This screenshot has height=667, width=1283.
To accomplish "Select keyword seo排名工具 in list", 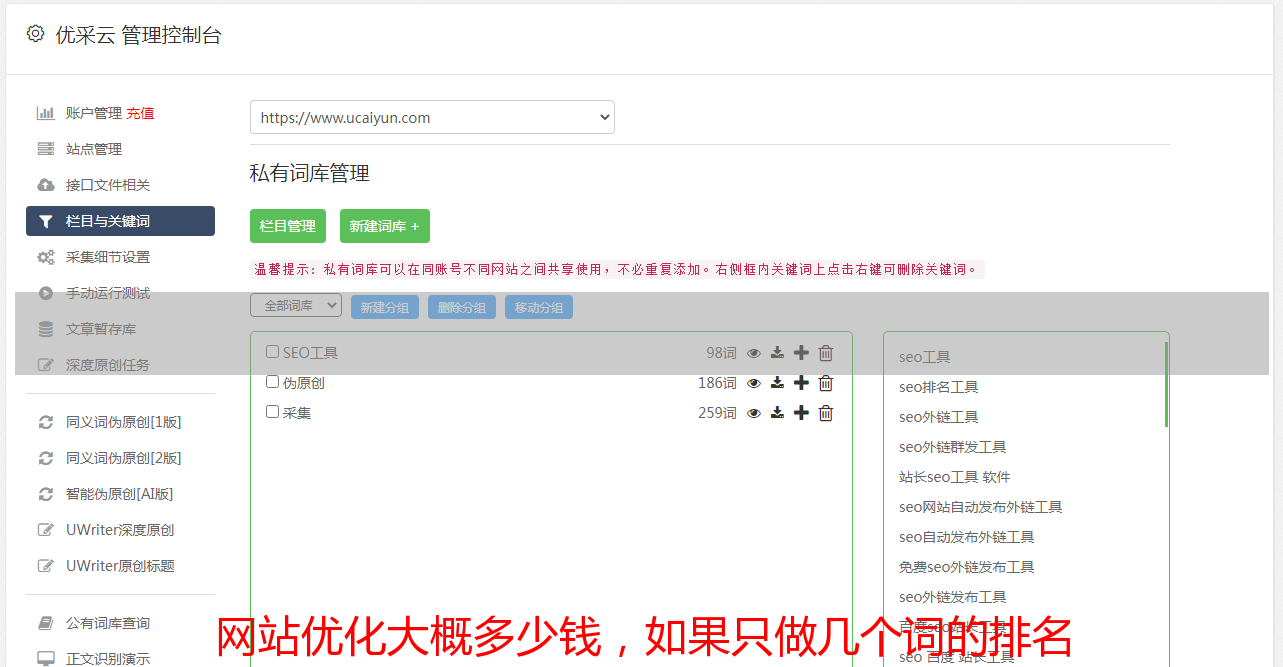I will point(938,387).
